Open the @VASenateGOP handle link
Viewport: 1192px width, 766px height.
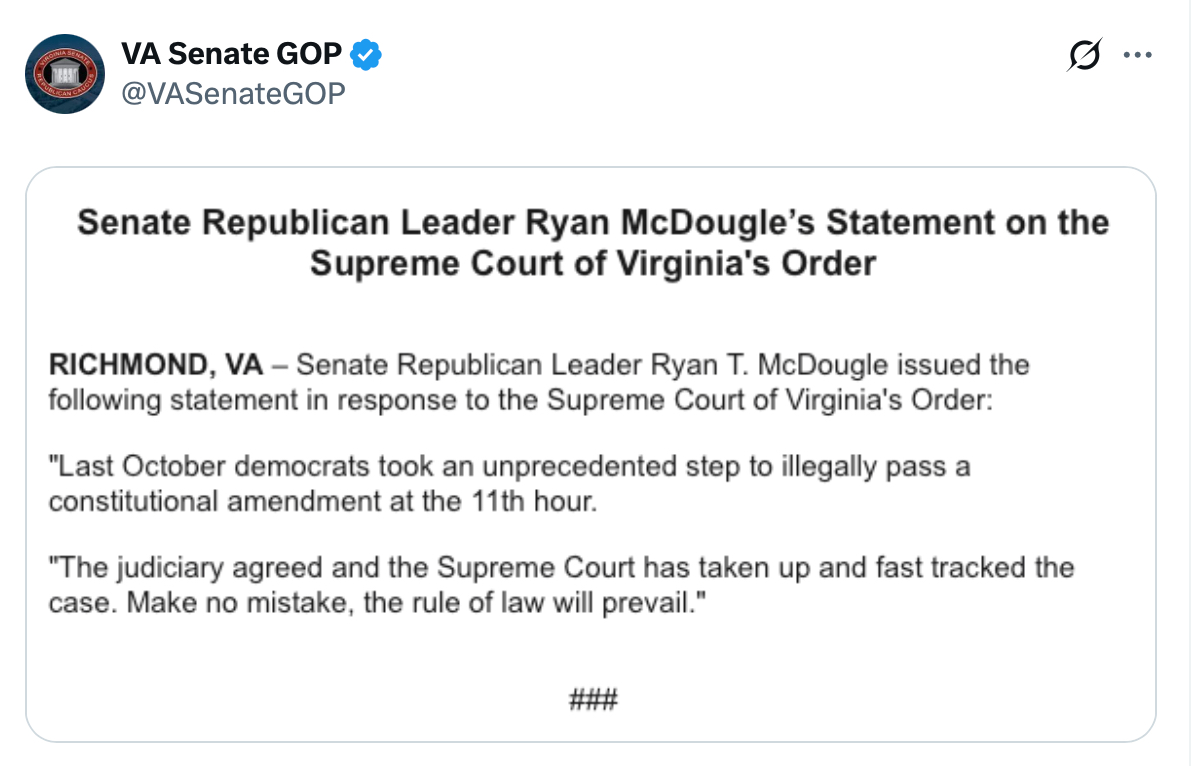point(232,93)
